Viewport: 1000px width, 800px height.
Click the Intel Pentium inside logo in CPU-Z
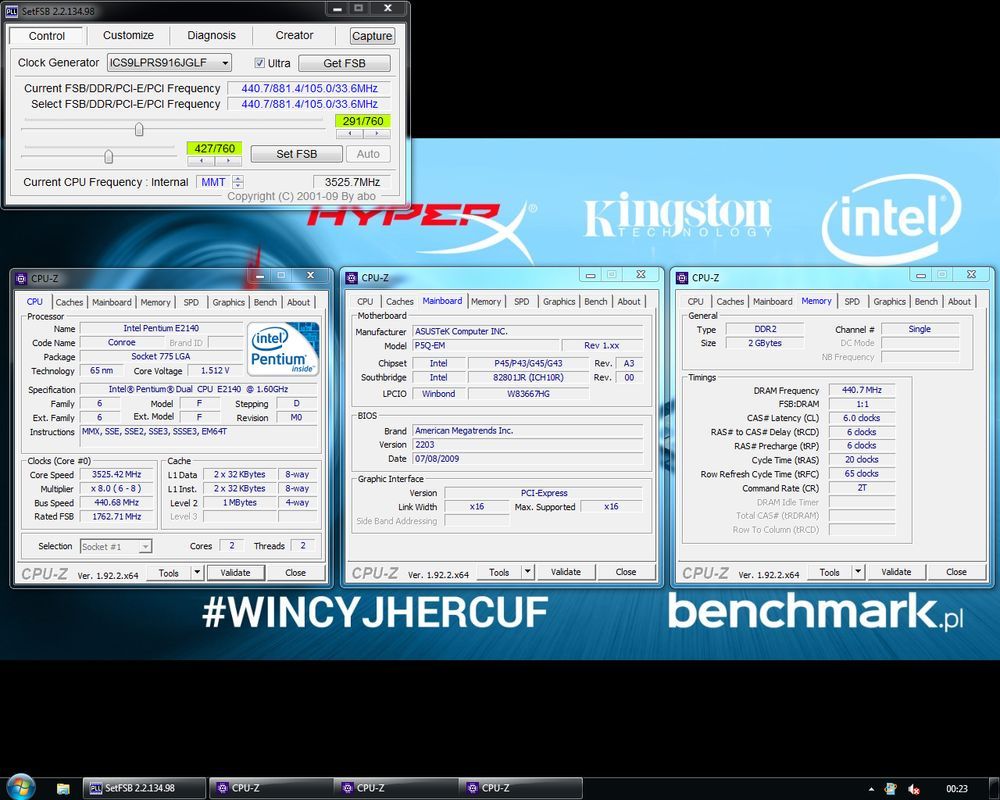coord(283,348)
